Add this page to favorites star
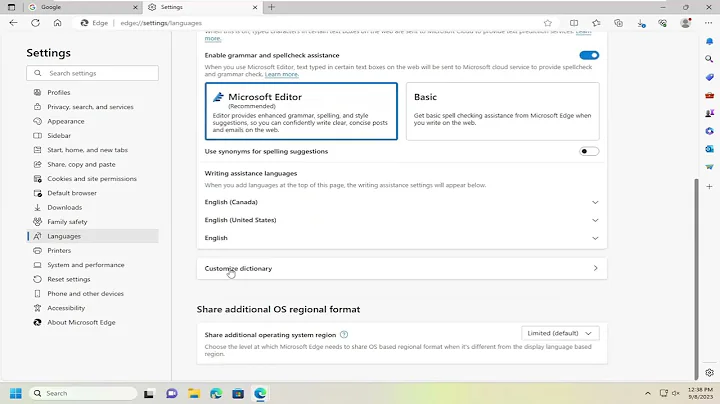Viewport: 720px width, 404px height. coord(547,23)
